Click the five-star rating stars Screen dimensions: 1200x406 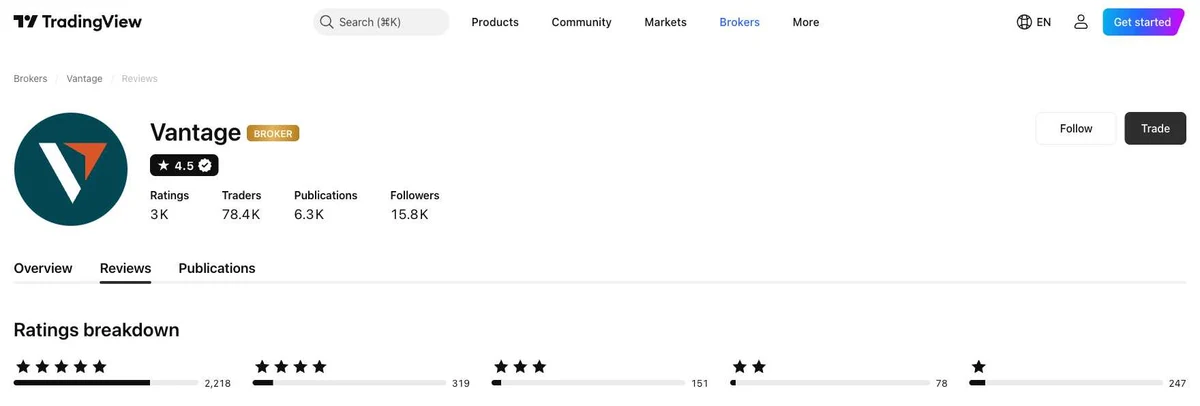[x=60, y=367]
